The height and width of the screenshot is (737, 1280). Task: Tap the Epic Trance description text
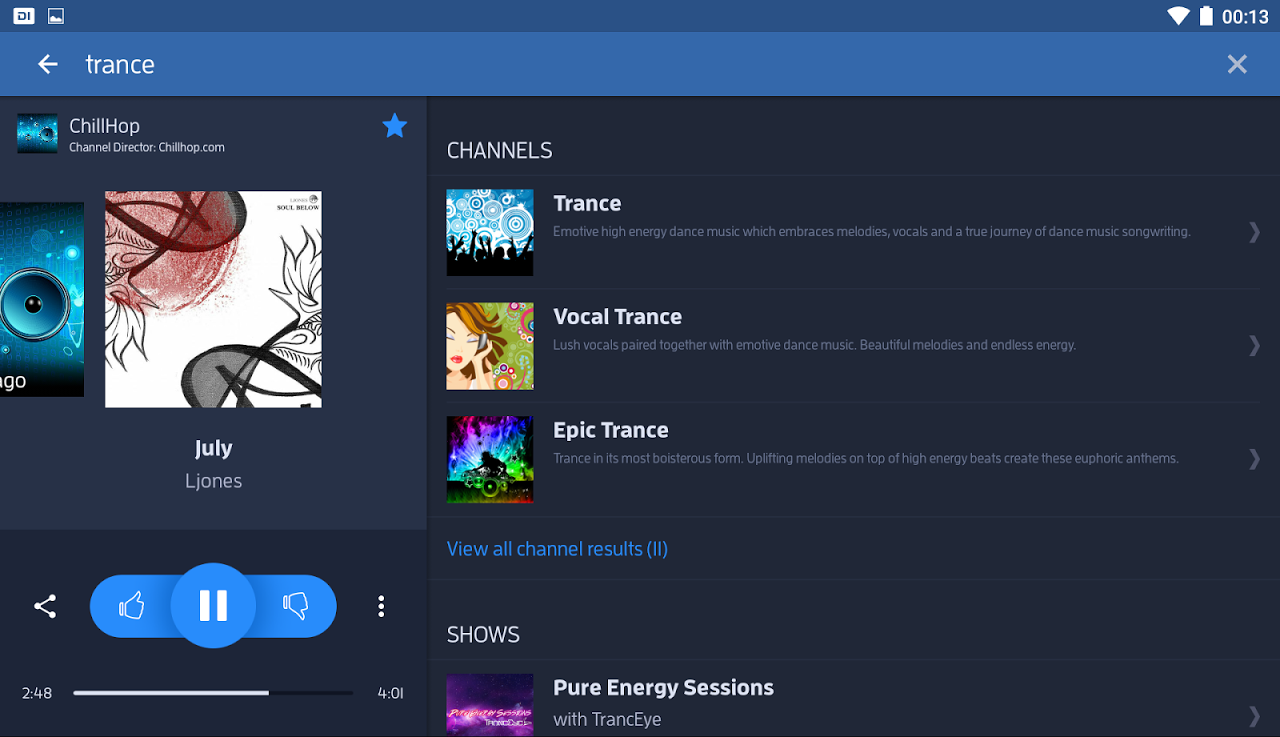click(866, 458)
